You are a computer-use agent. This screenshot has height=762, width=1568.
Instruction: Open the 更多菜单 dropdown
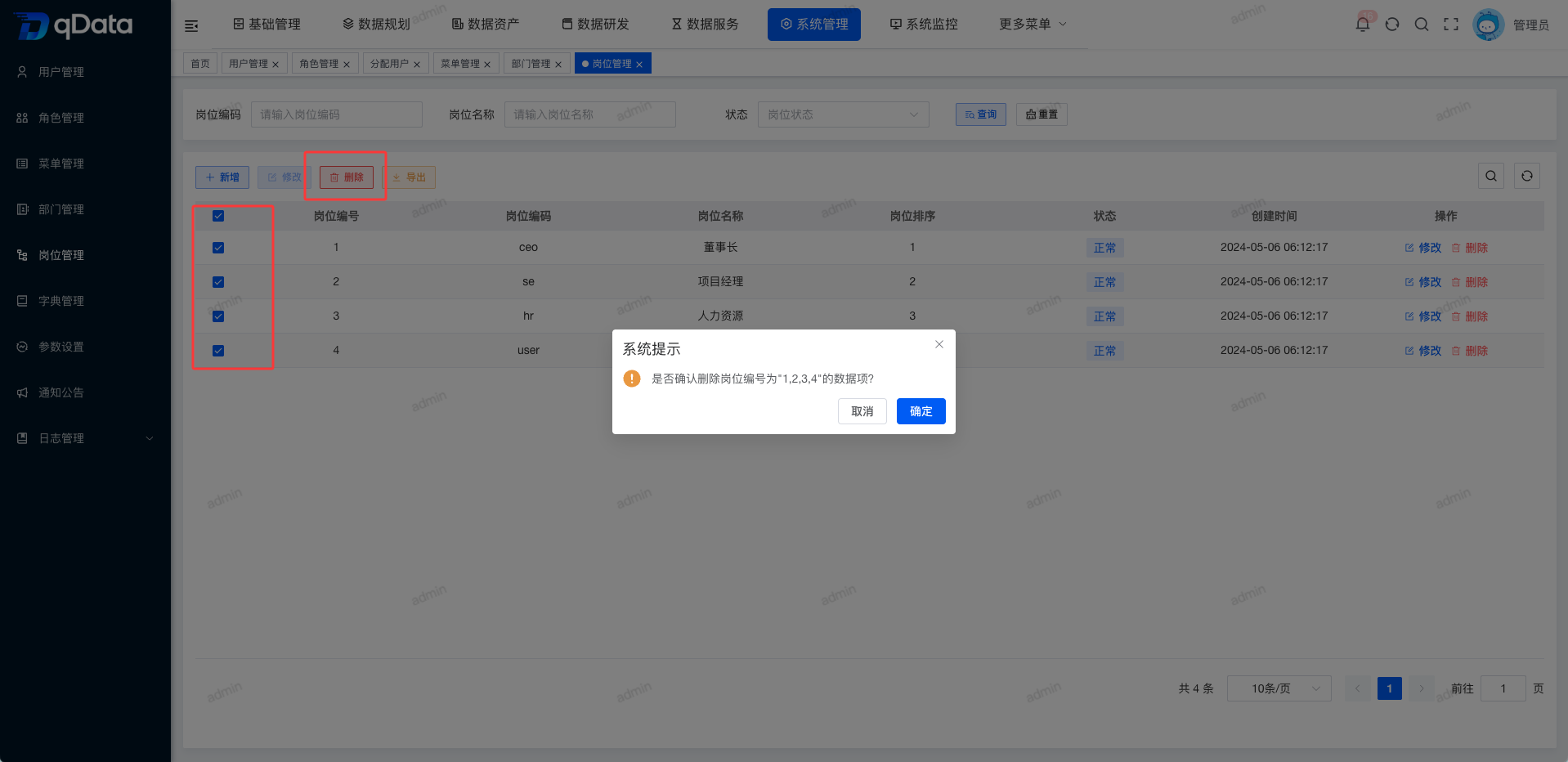[x=1033, y=25]
